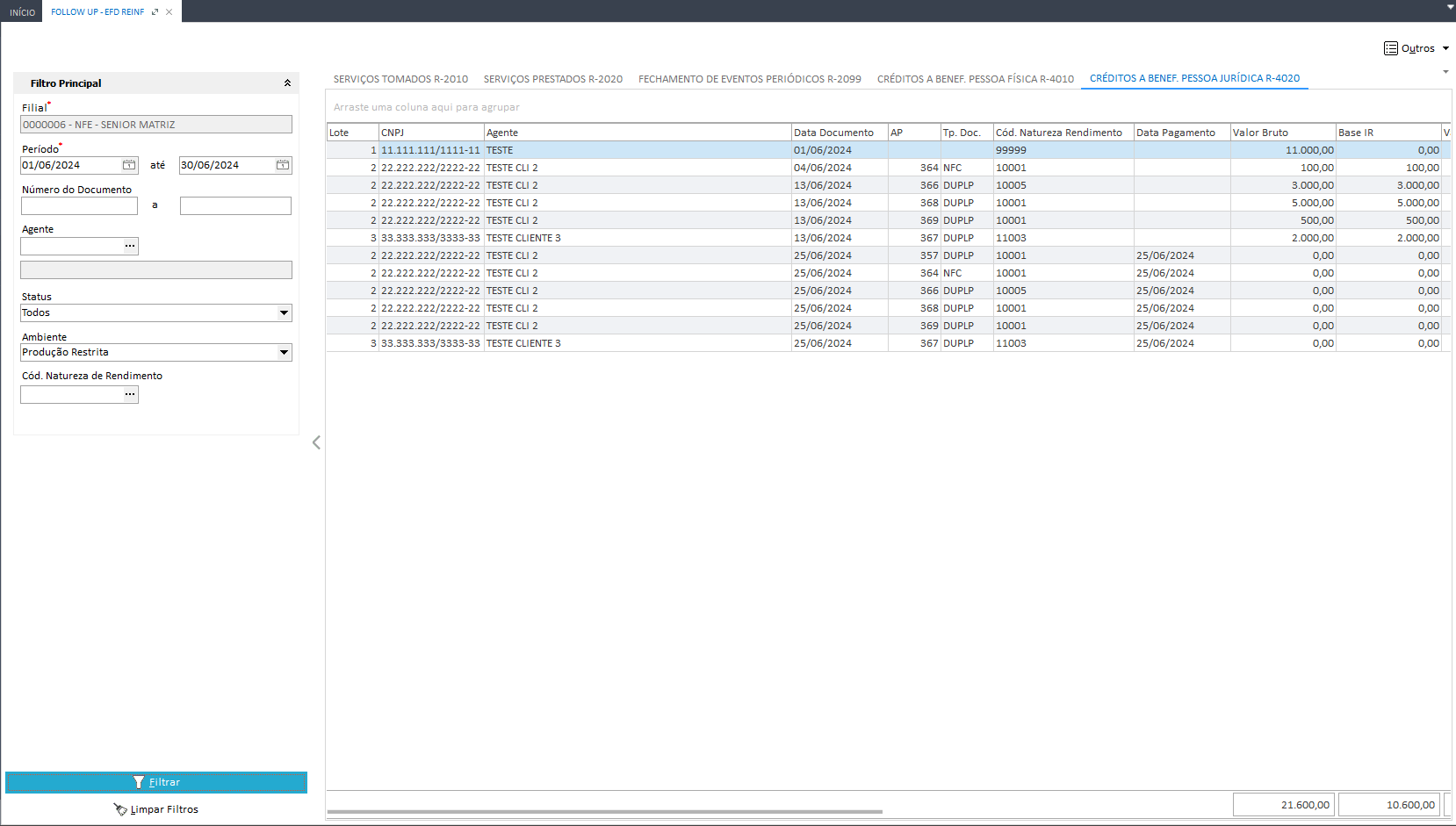Viewport: 1456px width, 826px height.
Task: Sort by the Lote column header
Action: pyautogui.click(x=352, y=133)
